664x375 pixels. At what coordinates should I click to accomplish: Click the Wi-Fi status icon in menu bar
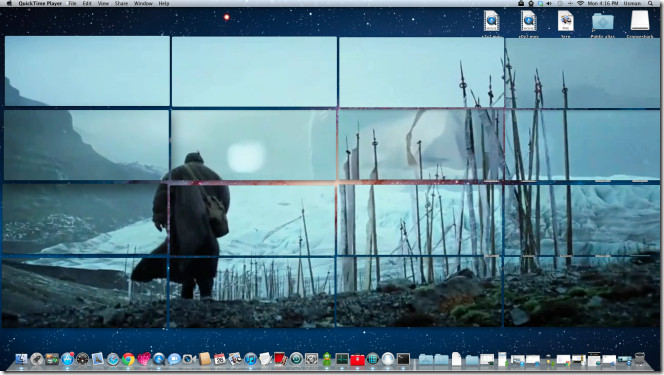(580, 3)
